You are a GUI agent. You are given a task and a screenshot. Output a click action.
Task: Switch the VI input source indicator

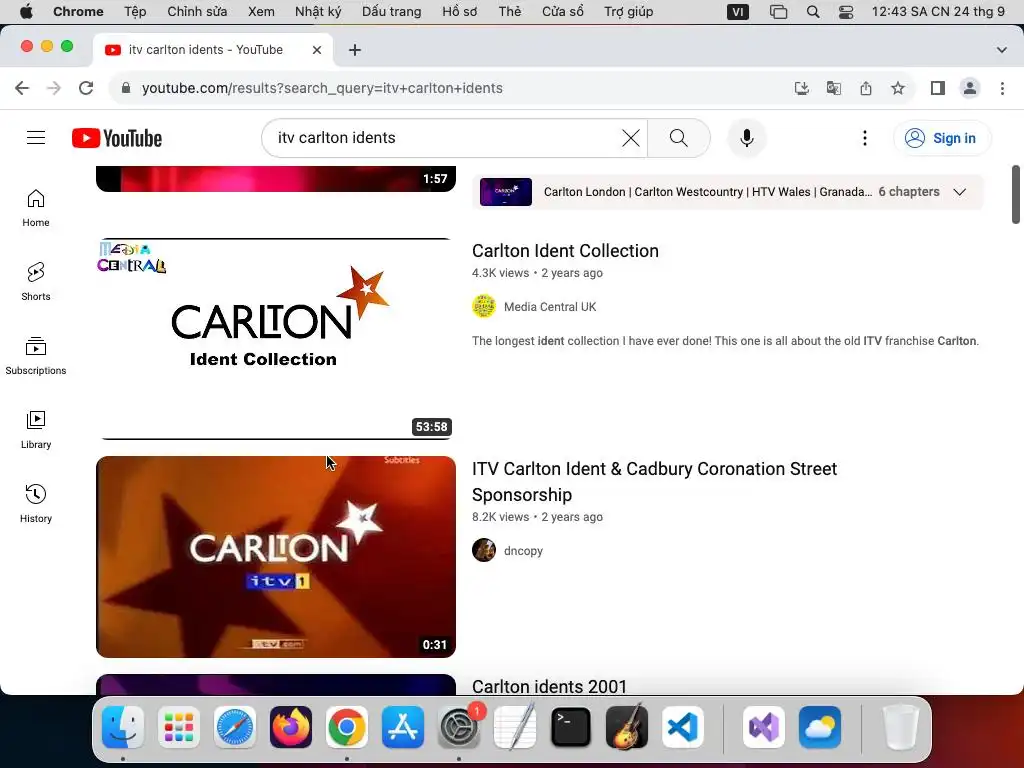click(x=737, y=12)
